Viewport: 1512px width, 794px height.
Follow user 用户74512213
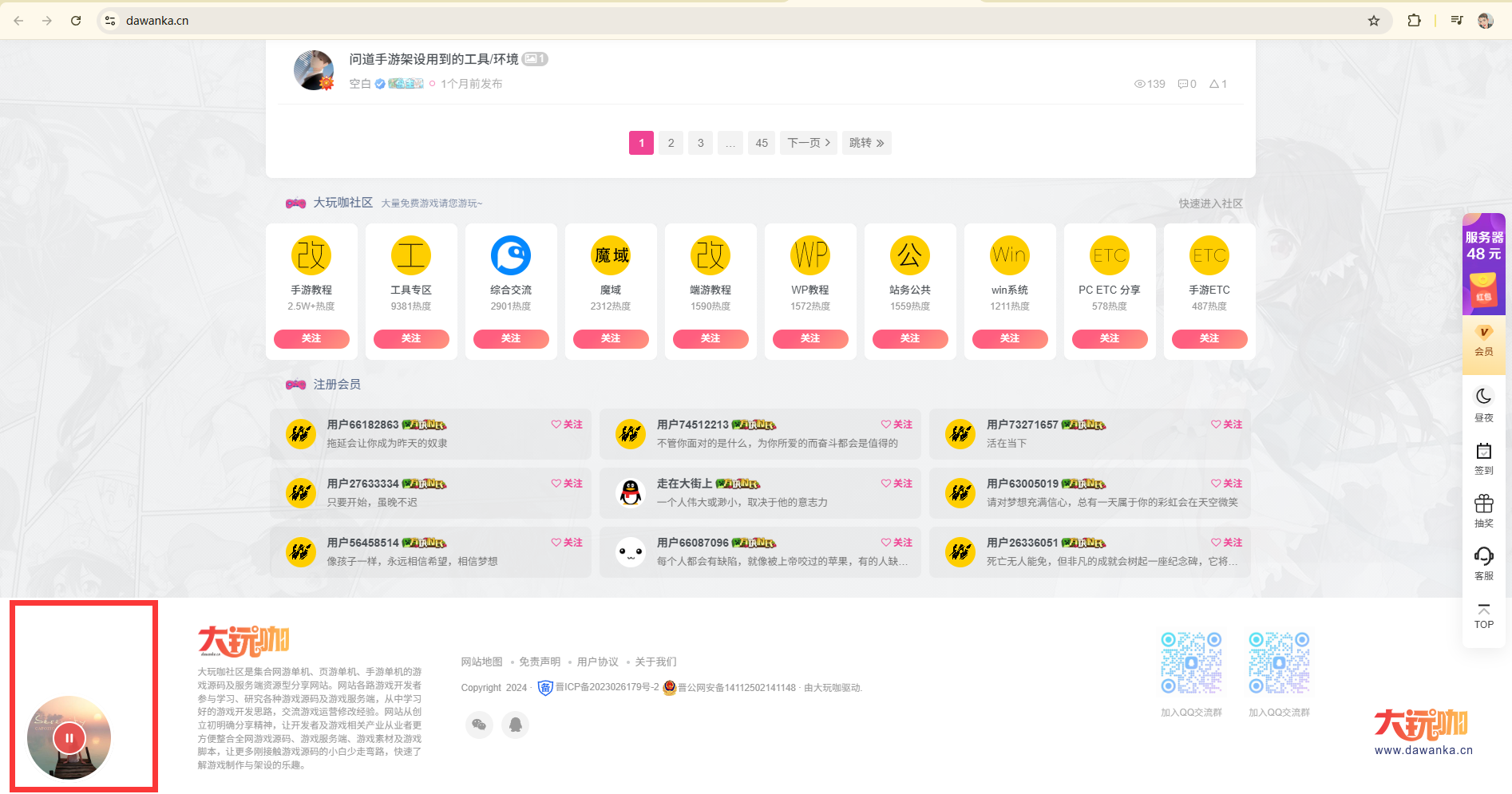tap(897, 425)
